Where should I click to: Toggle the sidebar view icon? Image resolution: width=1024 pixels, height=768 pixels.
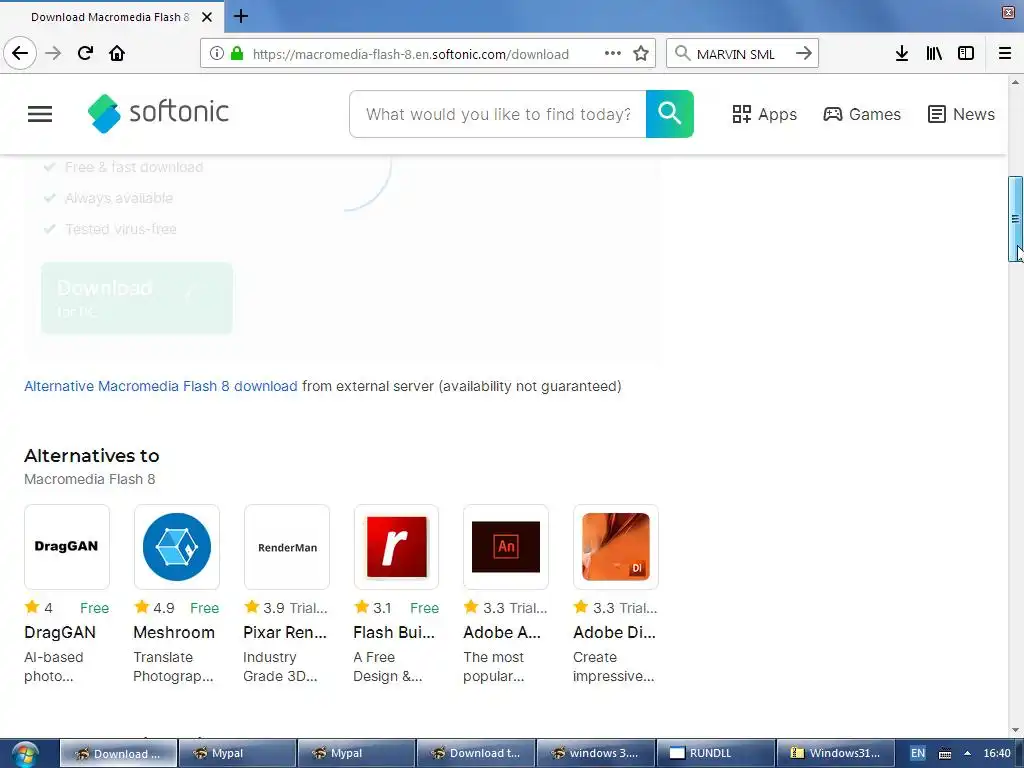tap(966, 54)
